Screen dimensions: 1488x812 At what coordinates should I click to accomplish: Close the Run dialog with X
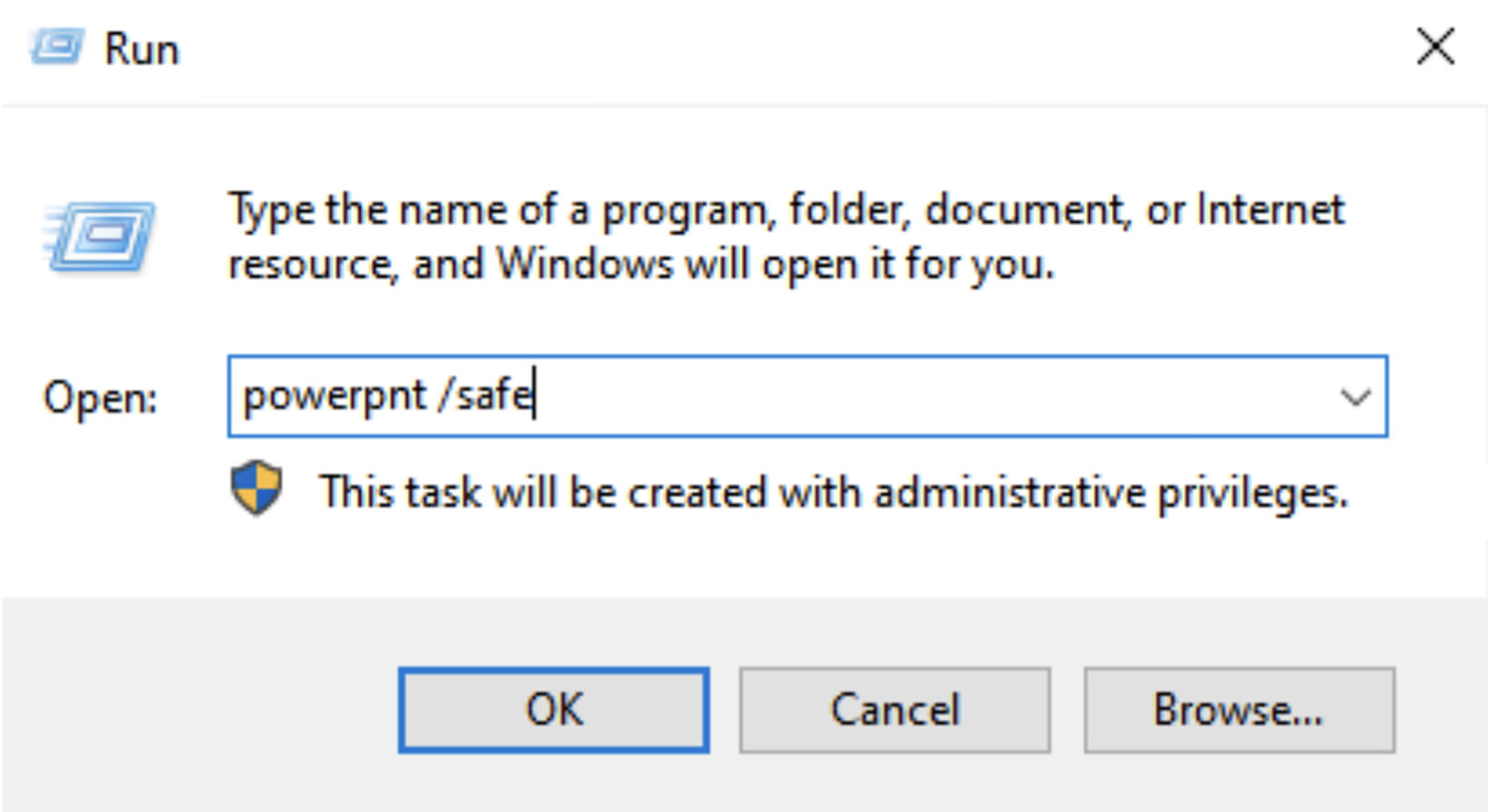pyautogui.click(x=1434, y=47)
